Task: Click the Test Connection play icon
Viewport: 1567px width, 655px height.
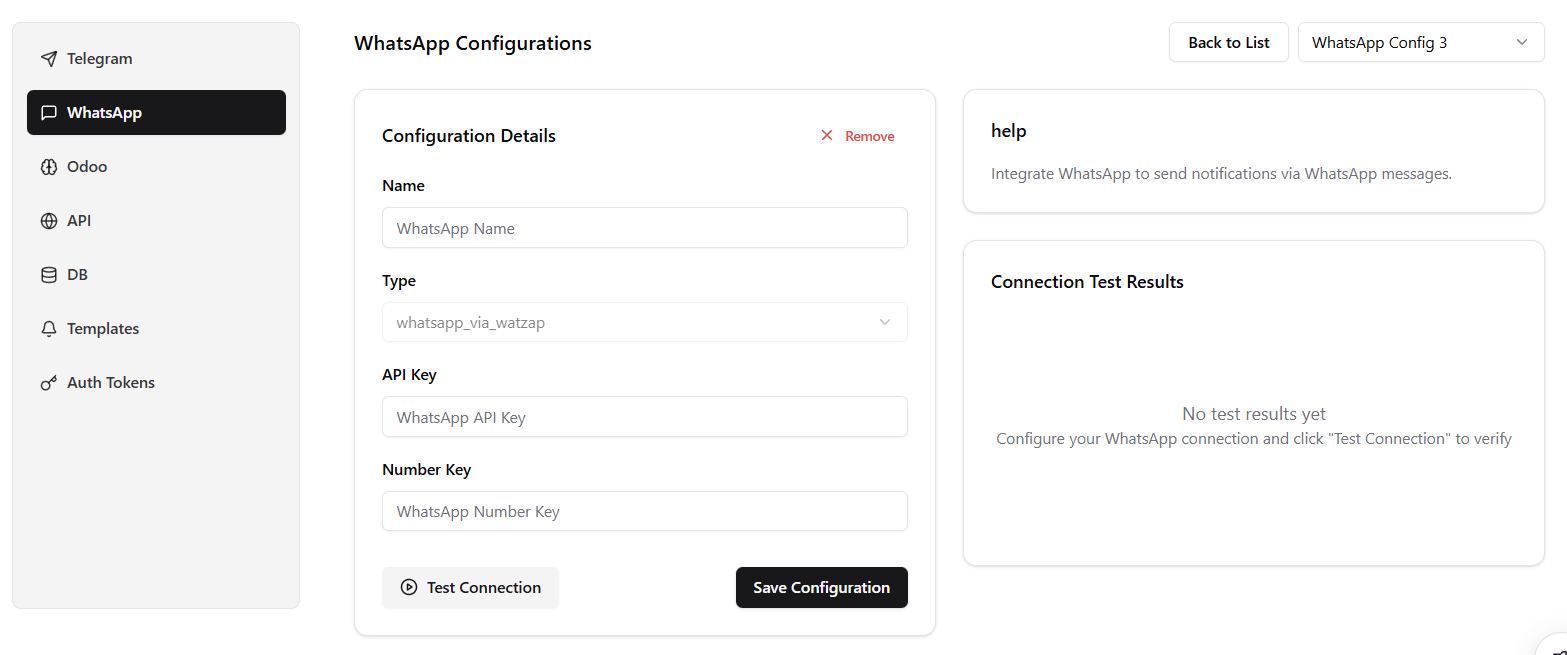Action: (x=409, y=588)
